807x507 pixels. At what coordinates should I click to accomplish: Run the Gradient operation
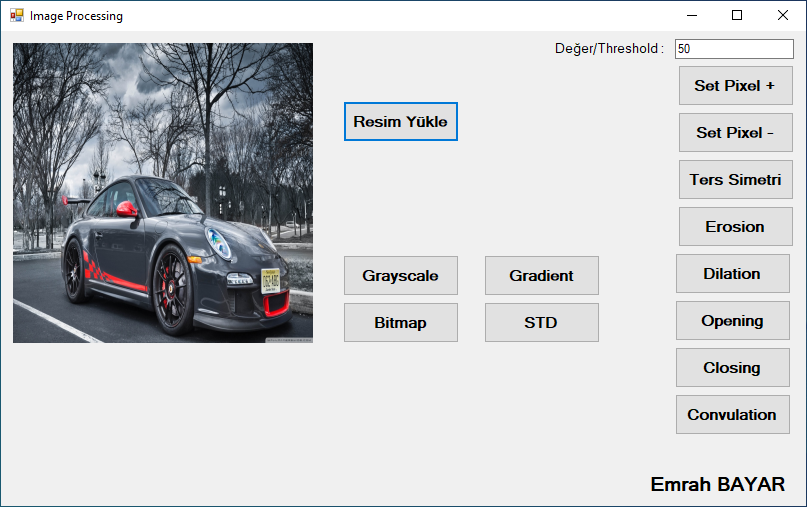541,275
